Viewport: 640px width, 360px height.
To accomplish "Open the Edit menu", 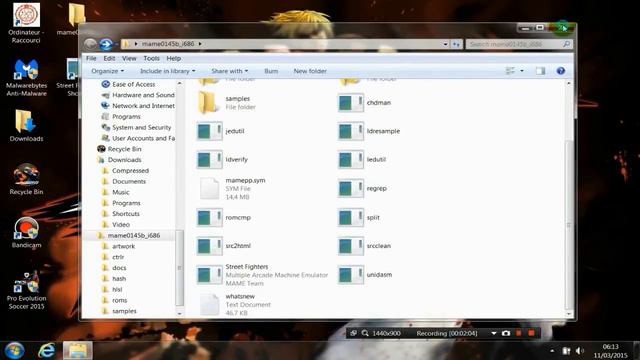I will [x=109, y=58].
